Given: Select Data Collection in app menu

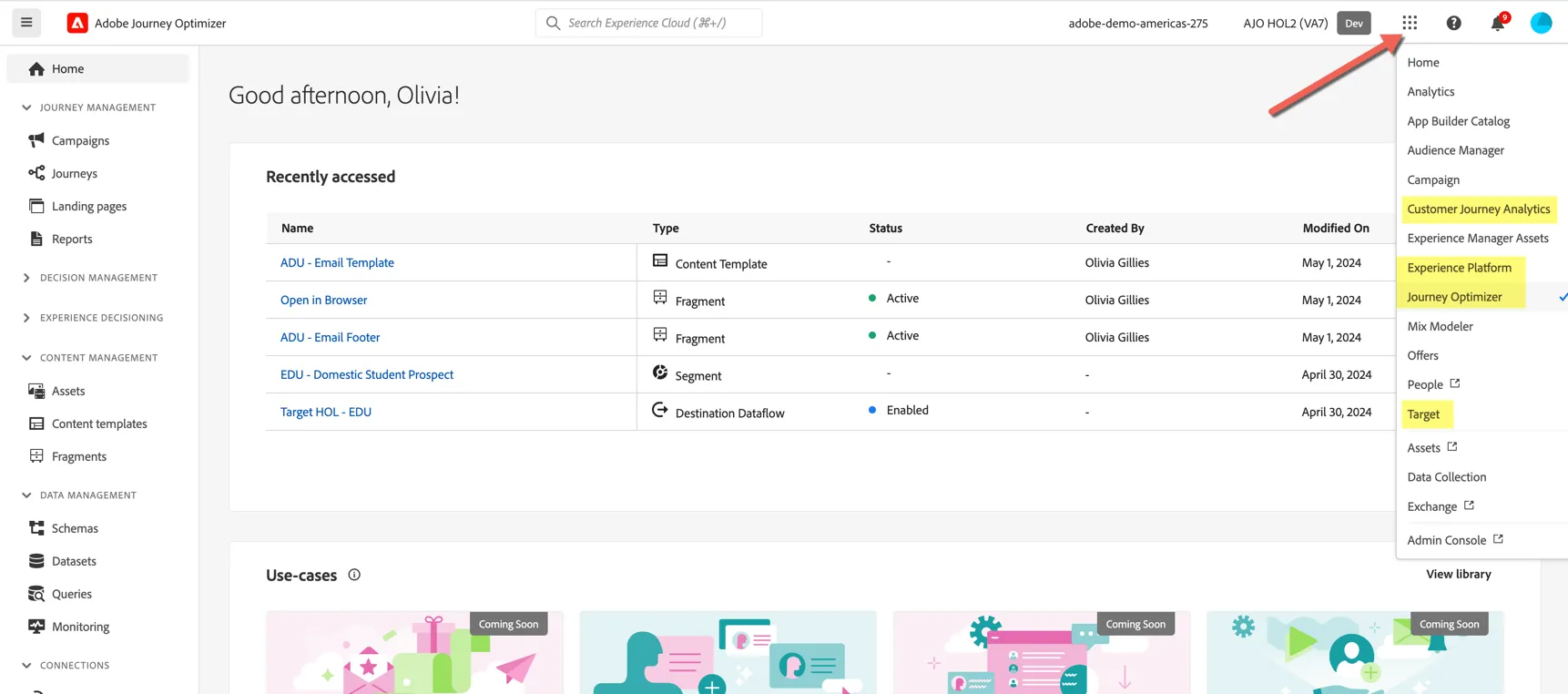Looking at the screenshot, I should coord(1446,477).
